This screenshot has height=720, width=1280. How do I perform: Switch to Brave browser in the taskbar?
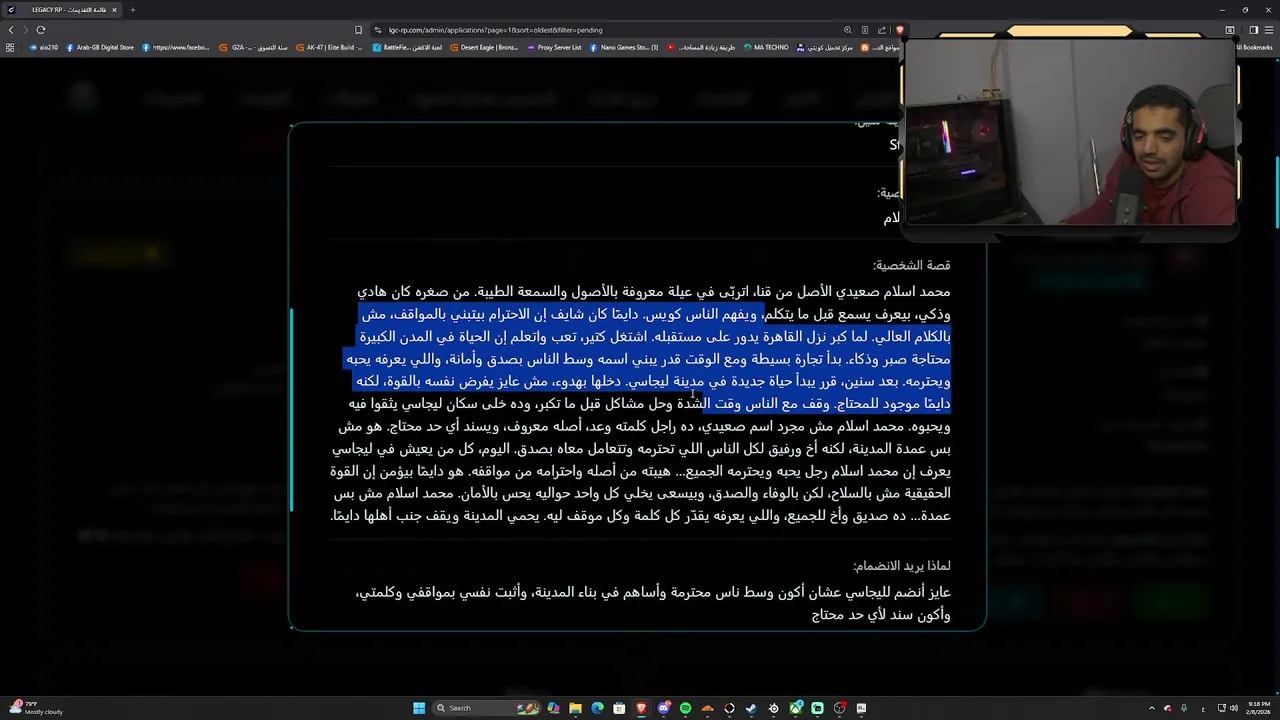click(x=641, y=708)
